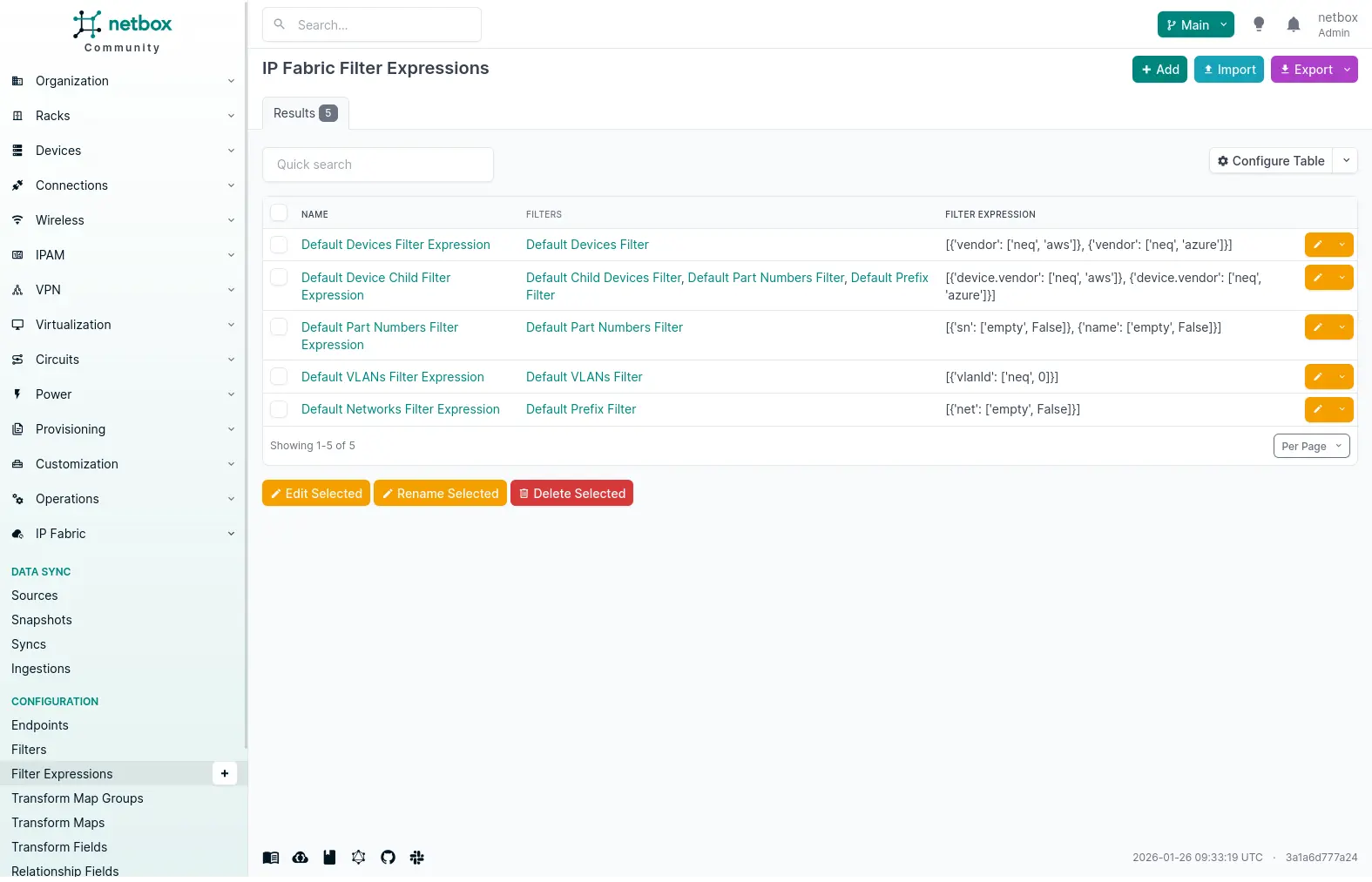Click the Operations sidebar icon
The height and width of the screenshot is (882, 1372).
(17, 499)
